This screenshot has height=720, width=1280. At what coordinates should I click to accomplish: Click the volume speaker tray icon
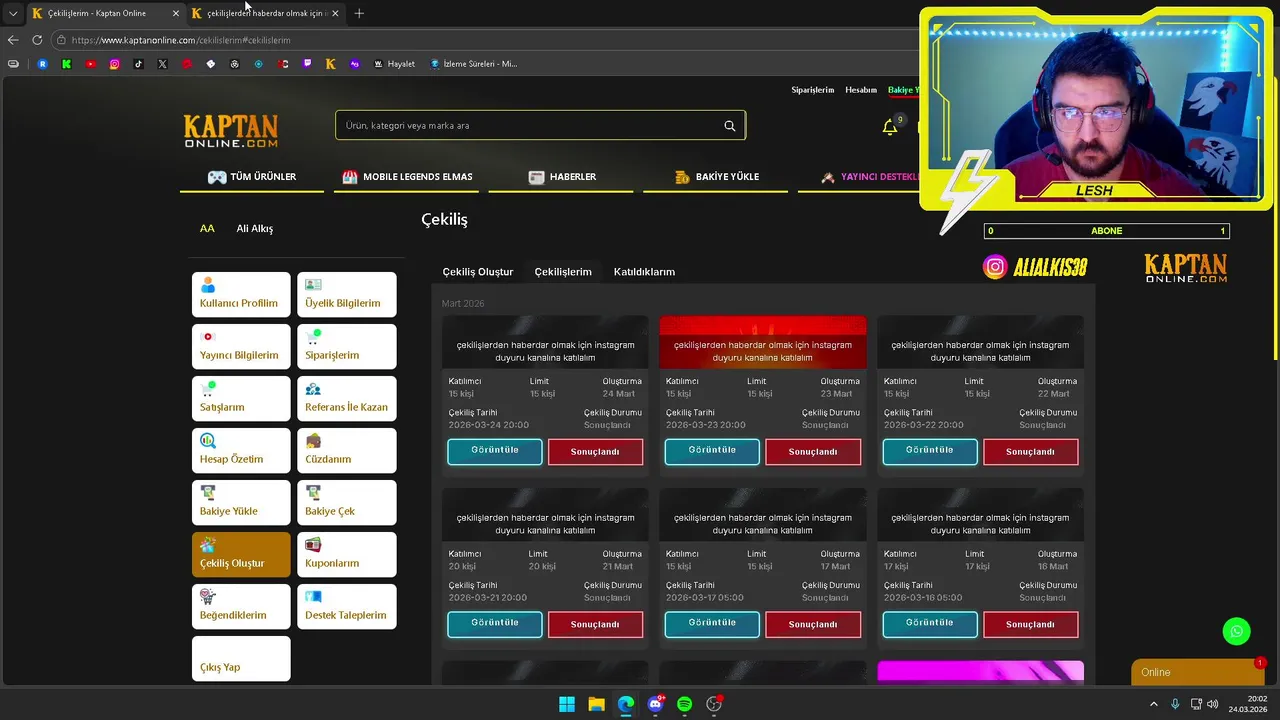pos(1213,704)
